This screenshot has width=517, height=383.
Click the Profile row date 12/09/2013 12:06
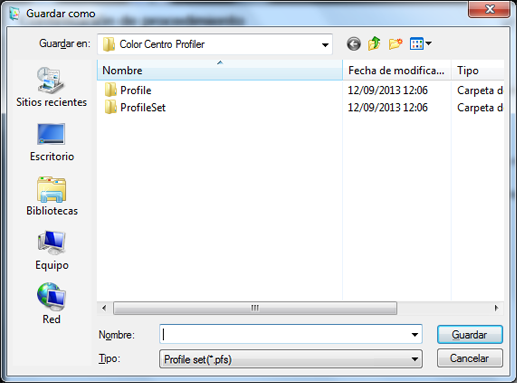click(x=388, y=90)
